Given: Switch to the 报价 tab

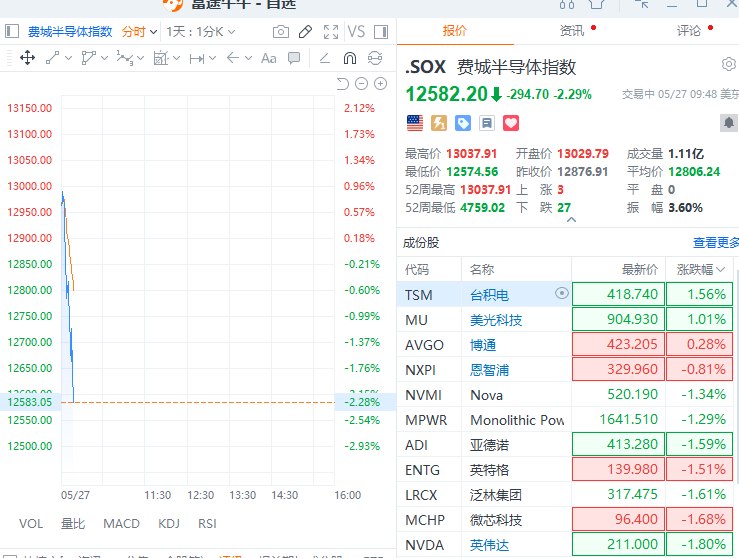Looking at the screenshot, I should click(455, 31).
